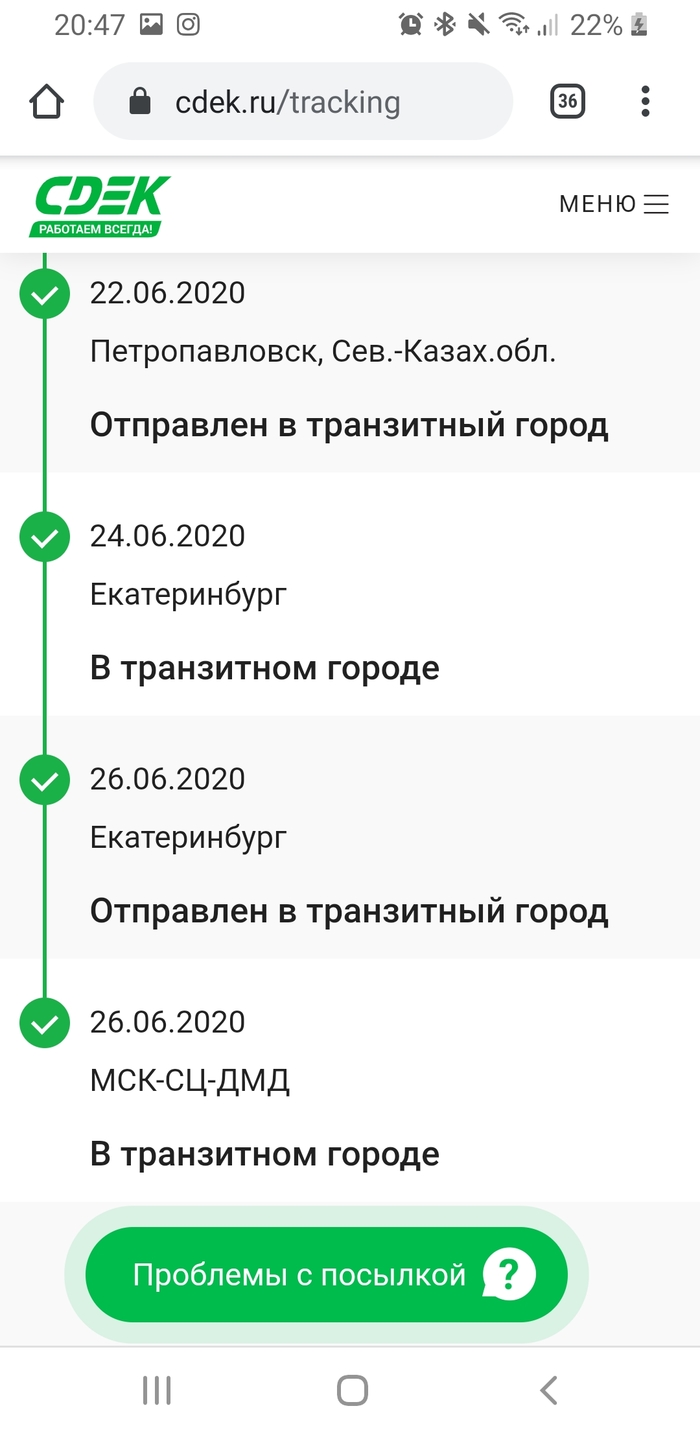Viewport: 700px width, 1439px height.
Task: Tap Android recent apps button
Action: pyautogui.click(x=157, y=1390)
